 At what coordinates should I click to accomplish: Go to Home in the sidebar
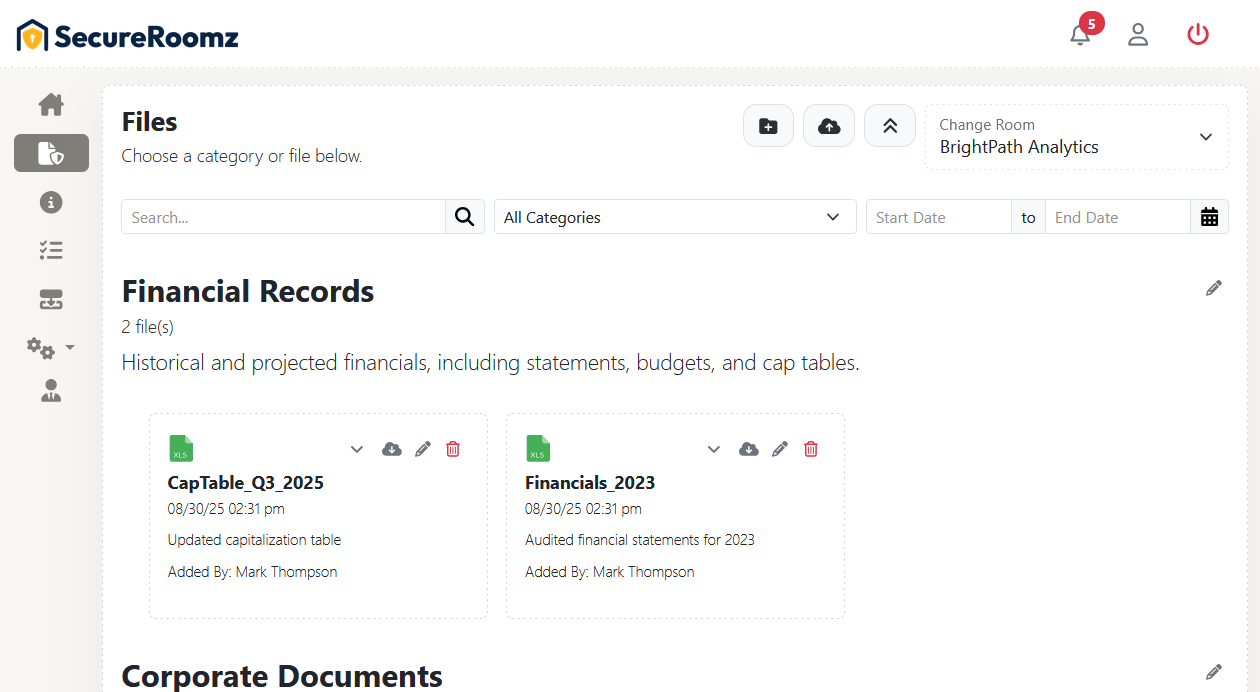(x=51, y=104)
